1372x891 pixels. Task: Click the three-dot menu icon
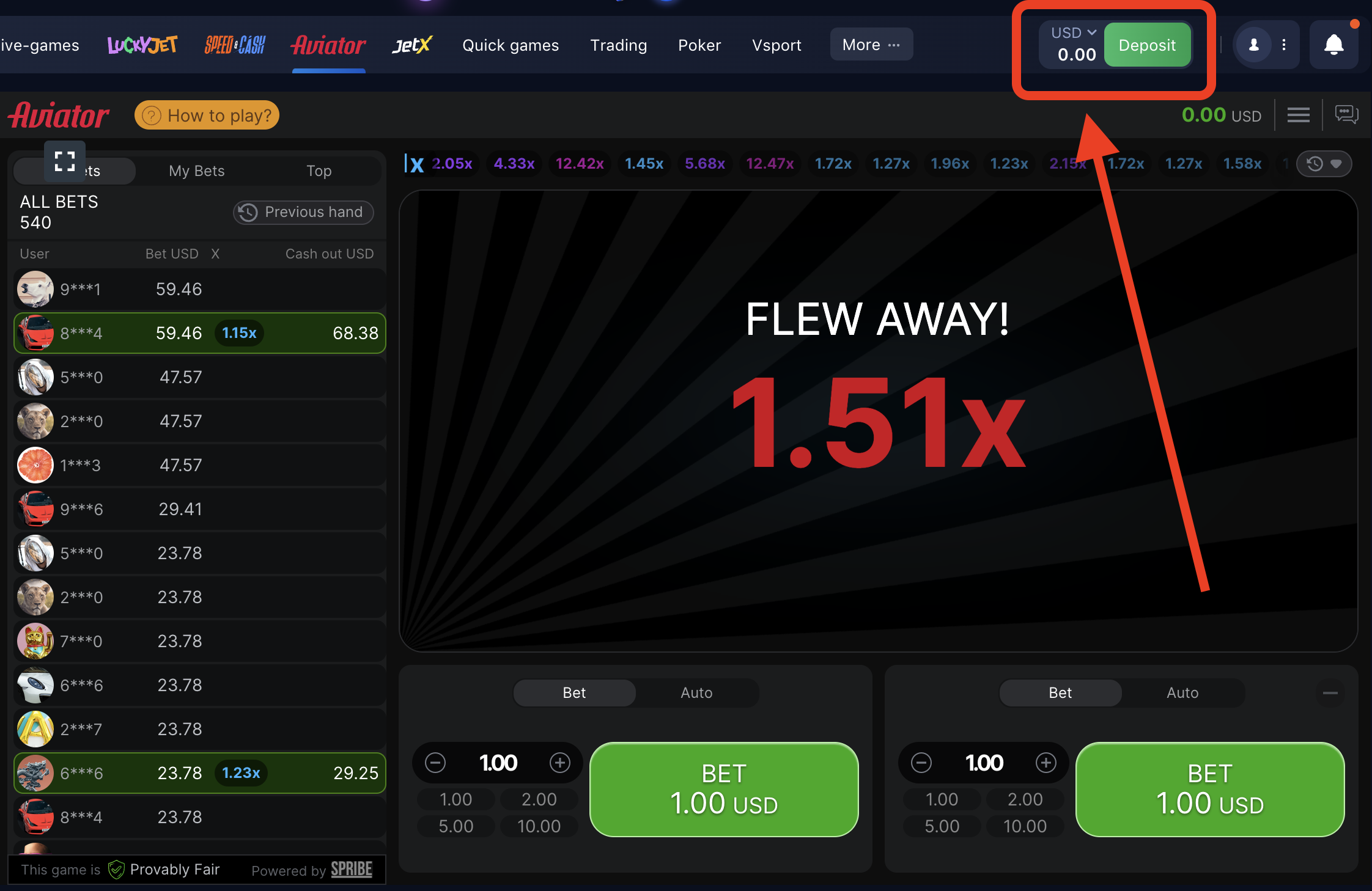[x=1284, y=45]
